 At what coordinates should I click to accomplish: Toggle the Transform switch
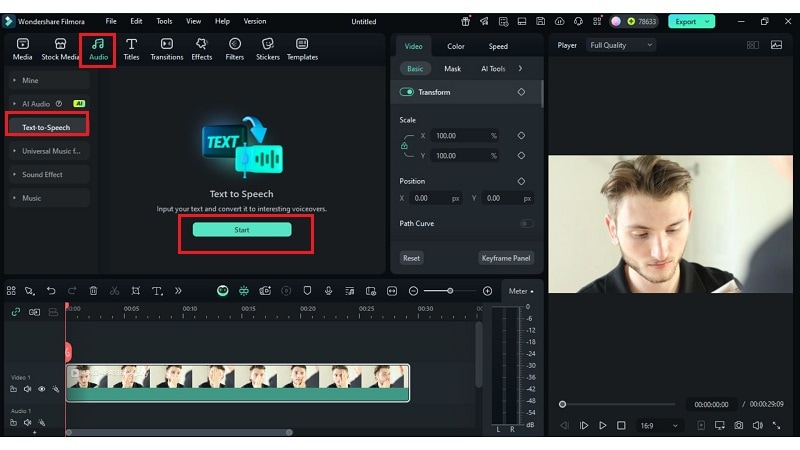point(407,92)
